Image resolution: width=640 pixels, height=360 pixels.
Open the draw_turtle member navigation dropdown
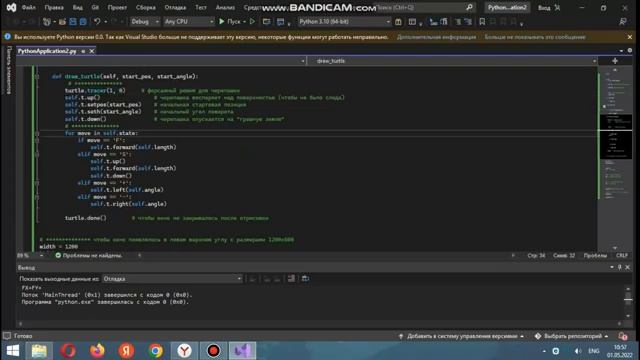(x=452, y=61)
